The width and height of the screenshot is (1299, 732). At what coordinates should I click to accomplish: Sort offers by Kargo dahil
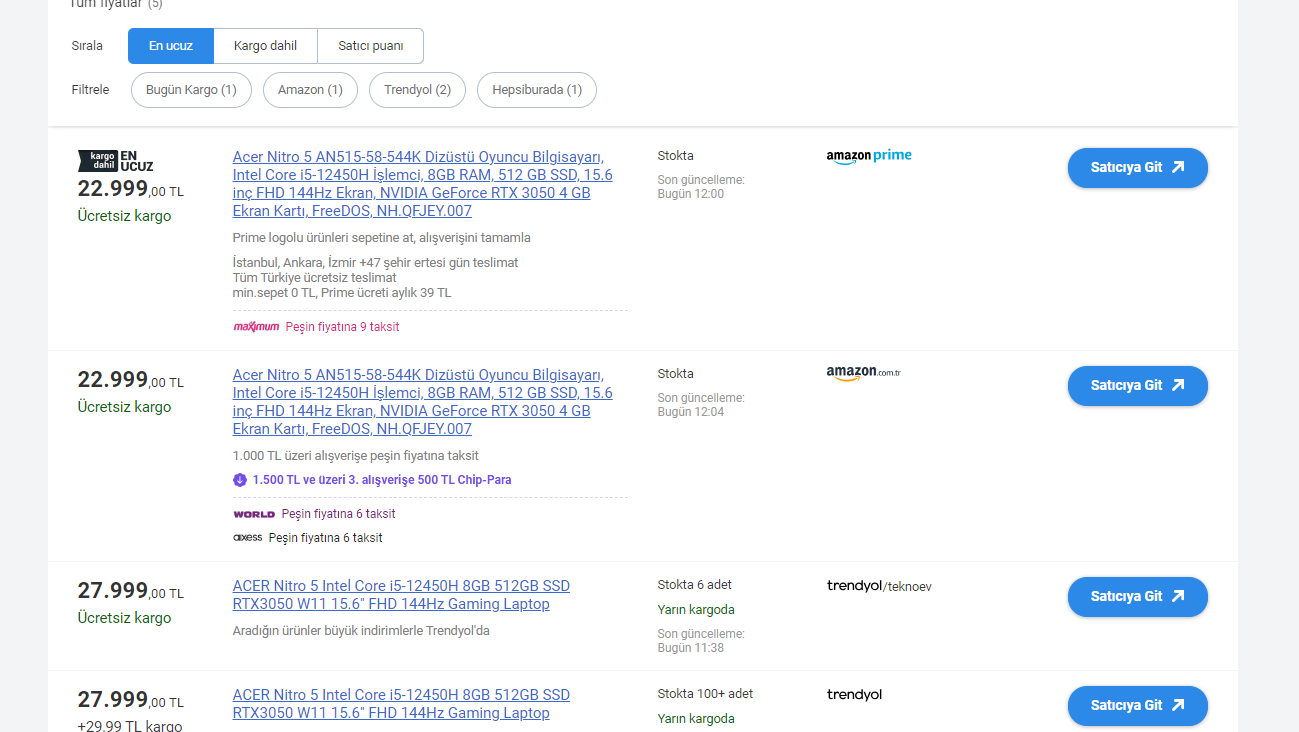pyautogui.click(x=265, y=46)
